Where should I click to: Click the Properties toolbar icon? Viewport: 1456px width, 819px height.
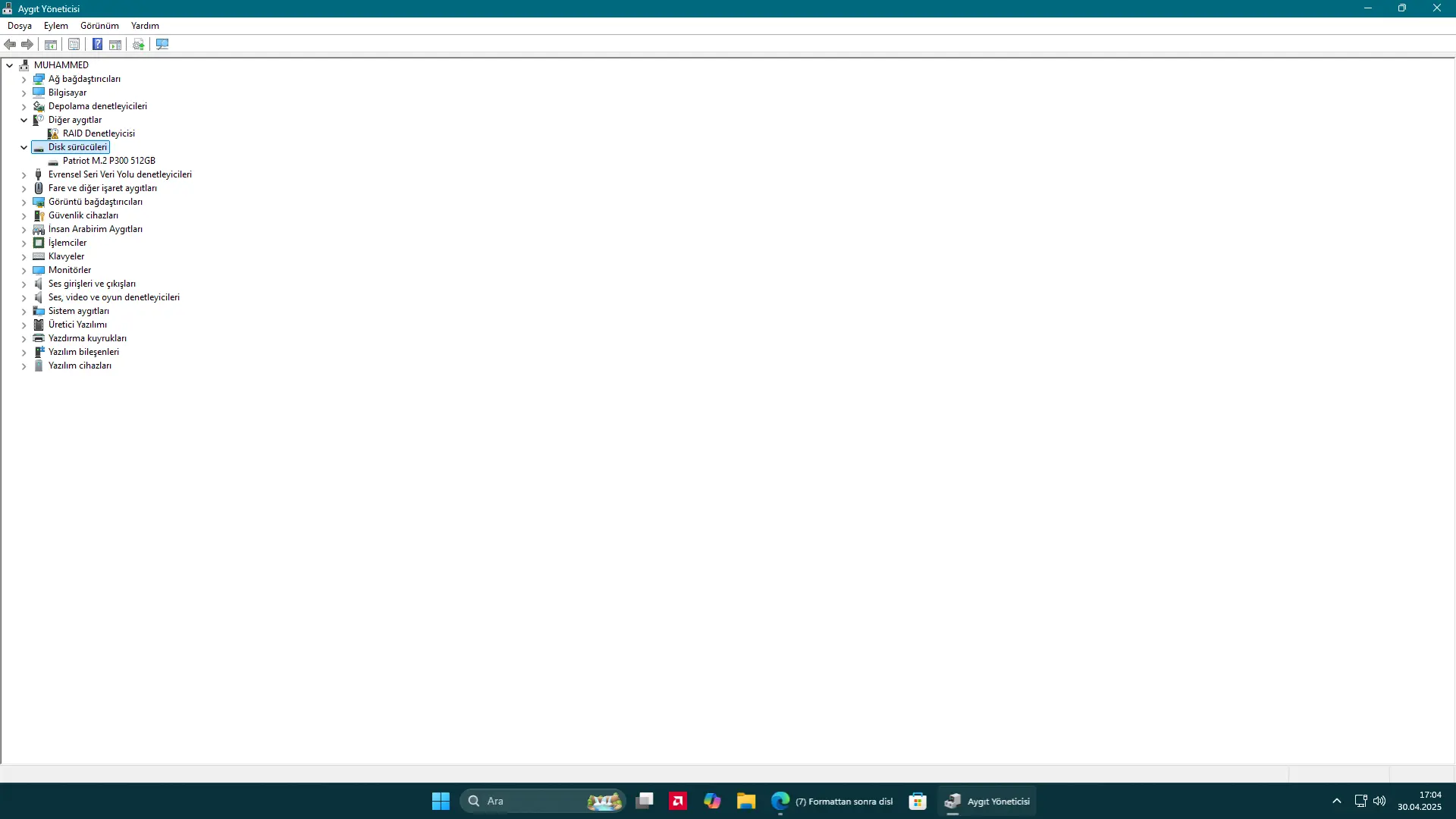click(74, 44)
